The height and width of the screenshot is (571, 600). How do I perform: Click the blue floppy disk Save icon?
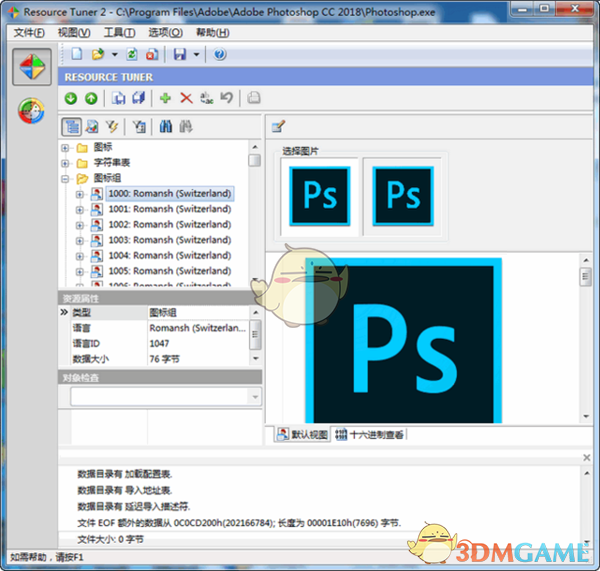pyautogui.click(x=179, y=54)
